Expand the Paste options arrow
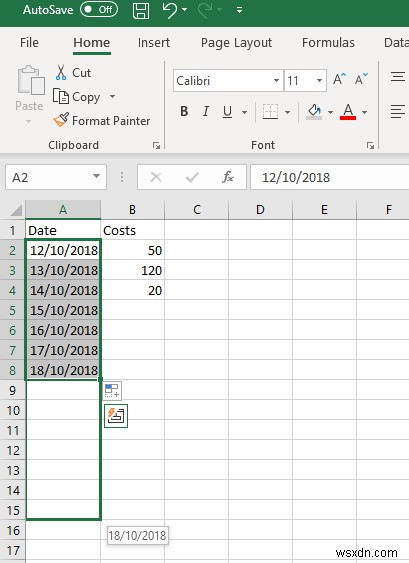The width and height of the screenshot is (409, 563). [29, 121]
